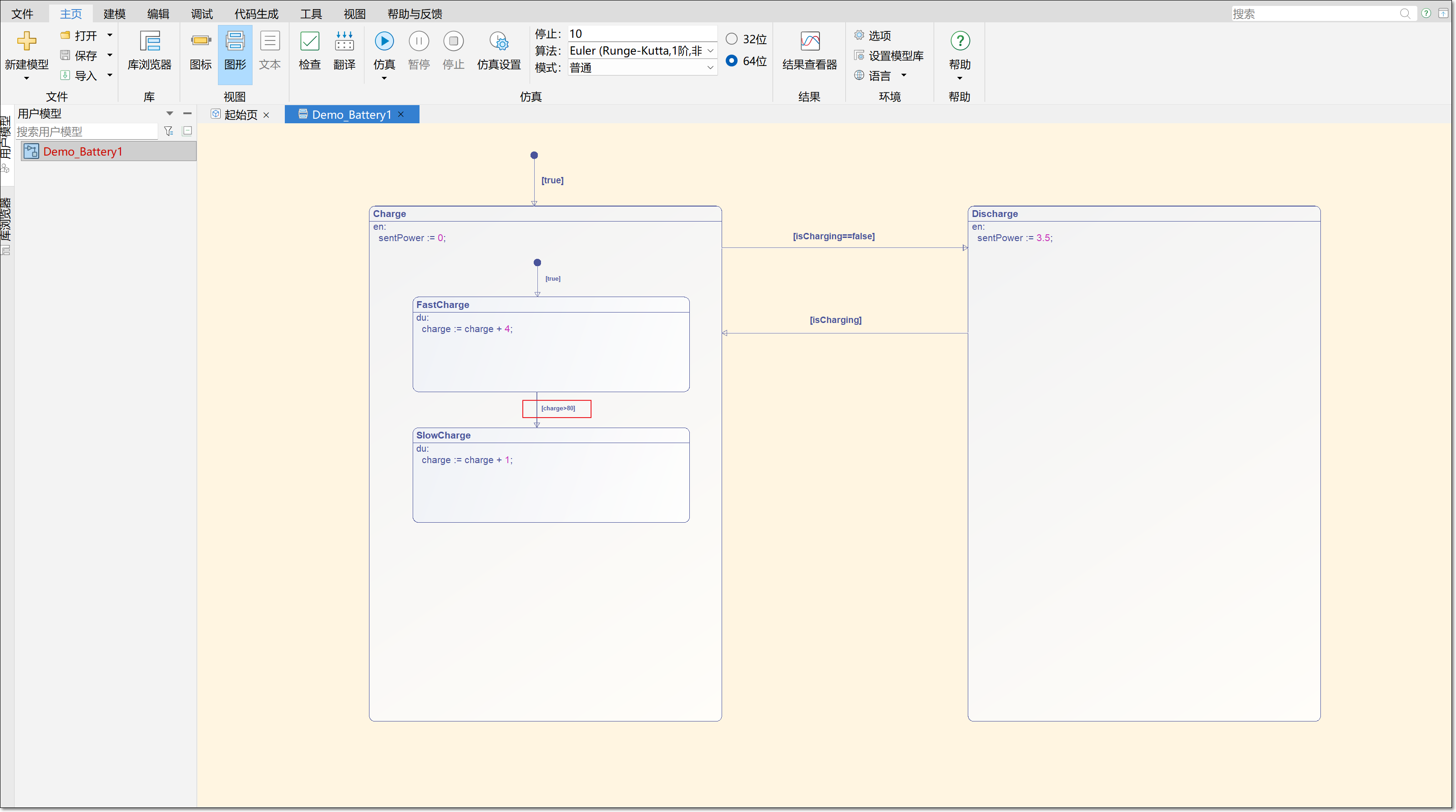This screenshot has width=1456, height=812.
Task: Select the 64位 radio button
Action: 731,61
